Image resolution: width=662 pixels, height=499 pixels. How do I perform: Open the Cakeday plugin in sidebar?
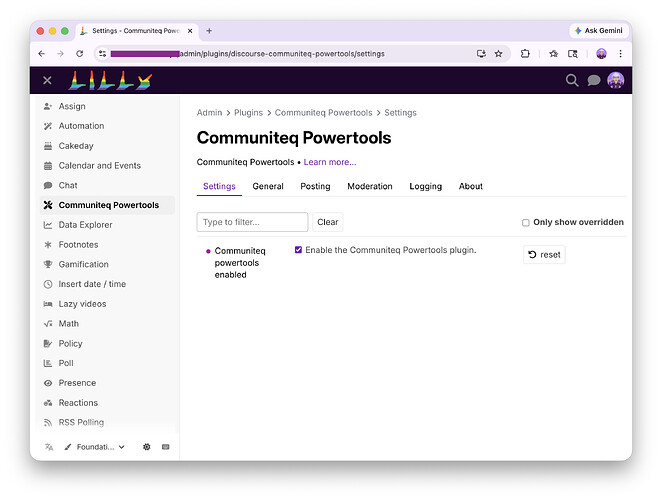pyautogui.click(x=107, y=146)
